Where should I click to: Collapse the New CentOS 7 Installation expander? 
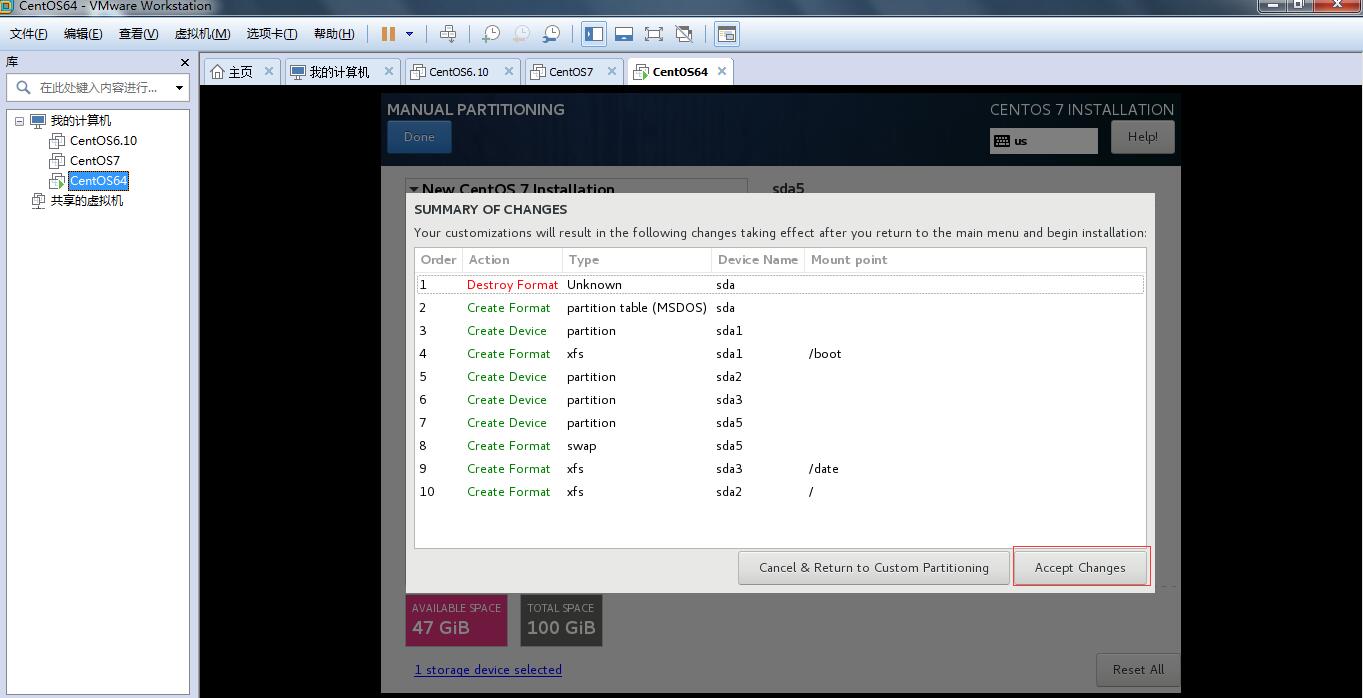tap(413, 188)
